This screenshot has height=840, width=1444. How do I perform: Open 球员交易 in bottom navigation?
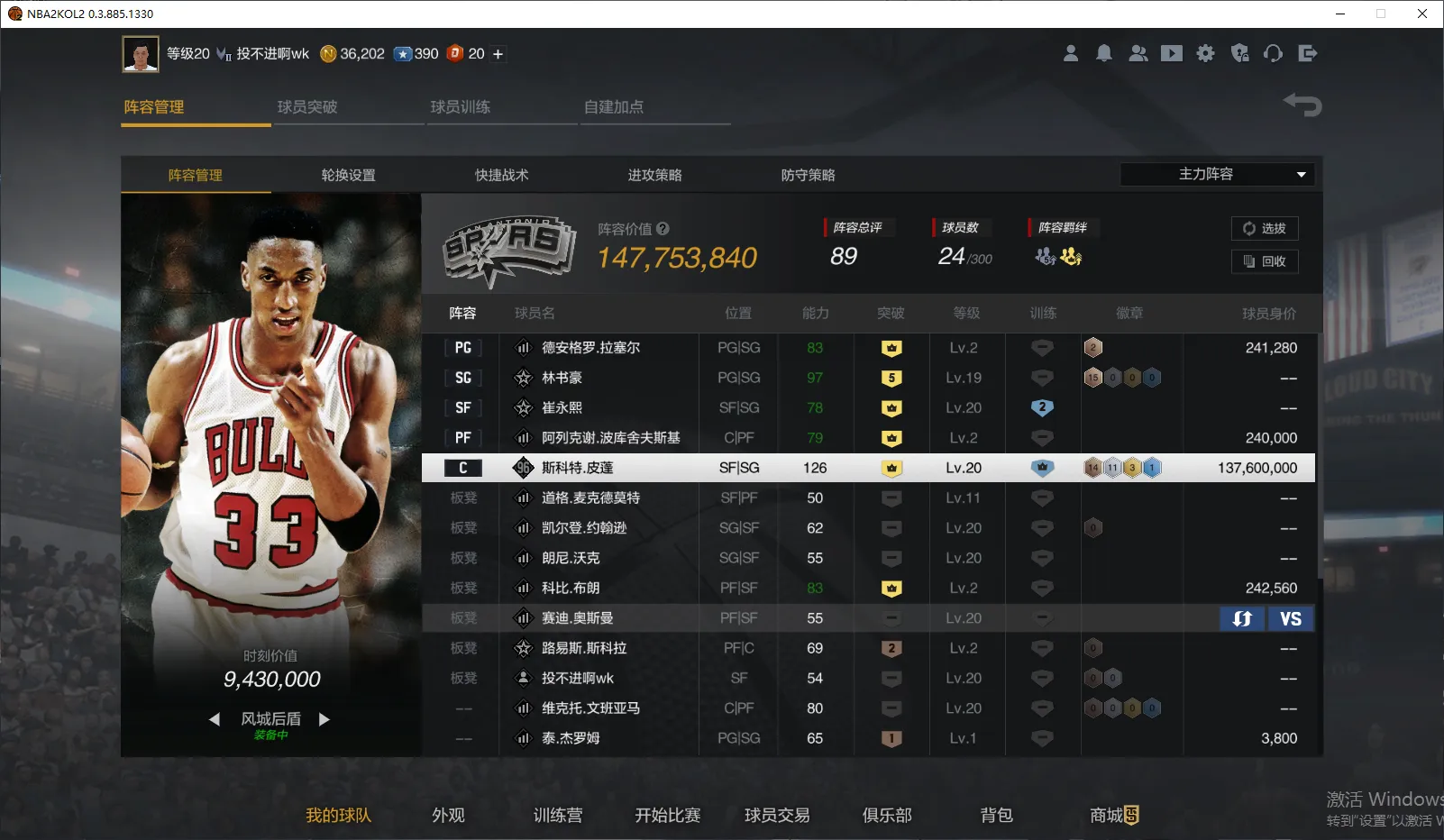pyautogui.click(x=777, y=816)
